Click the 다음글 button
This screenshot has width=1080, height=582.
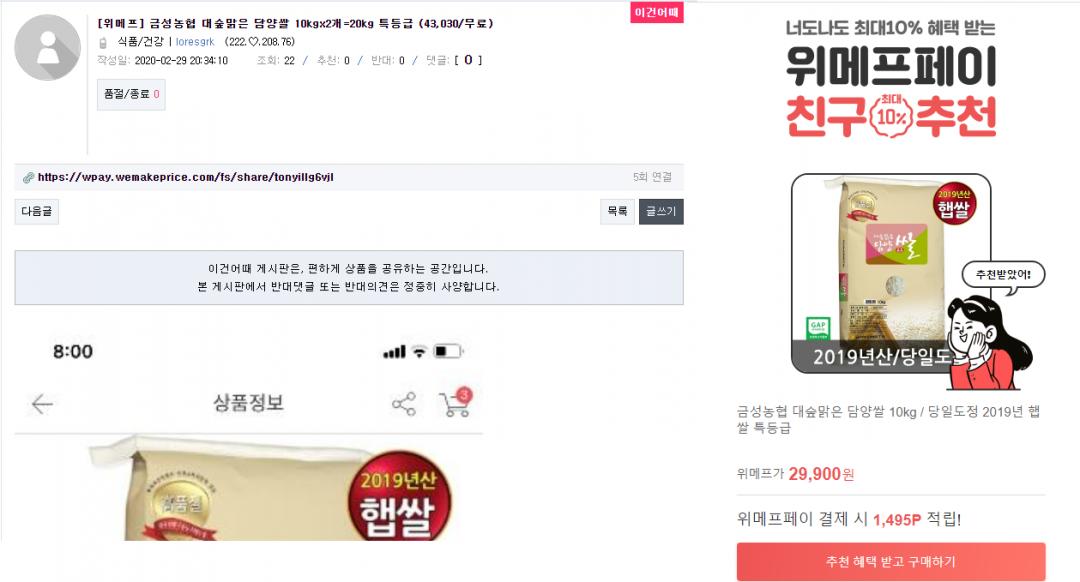point(37,211)
